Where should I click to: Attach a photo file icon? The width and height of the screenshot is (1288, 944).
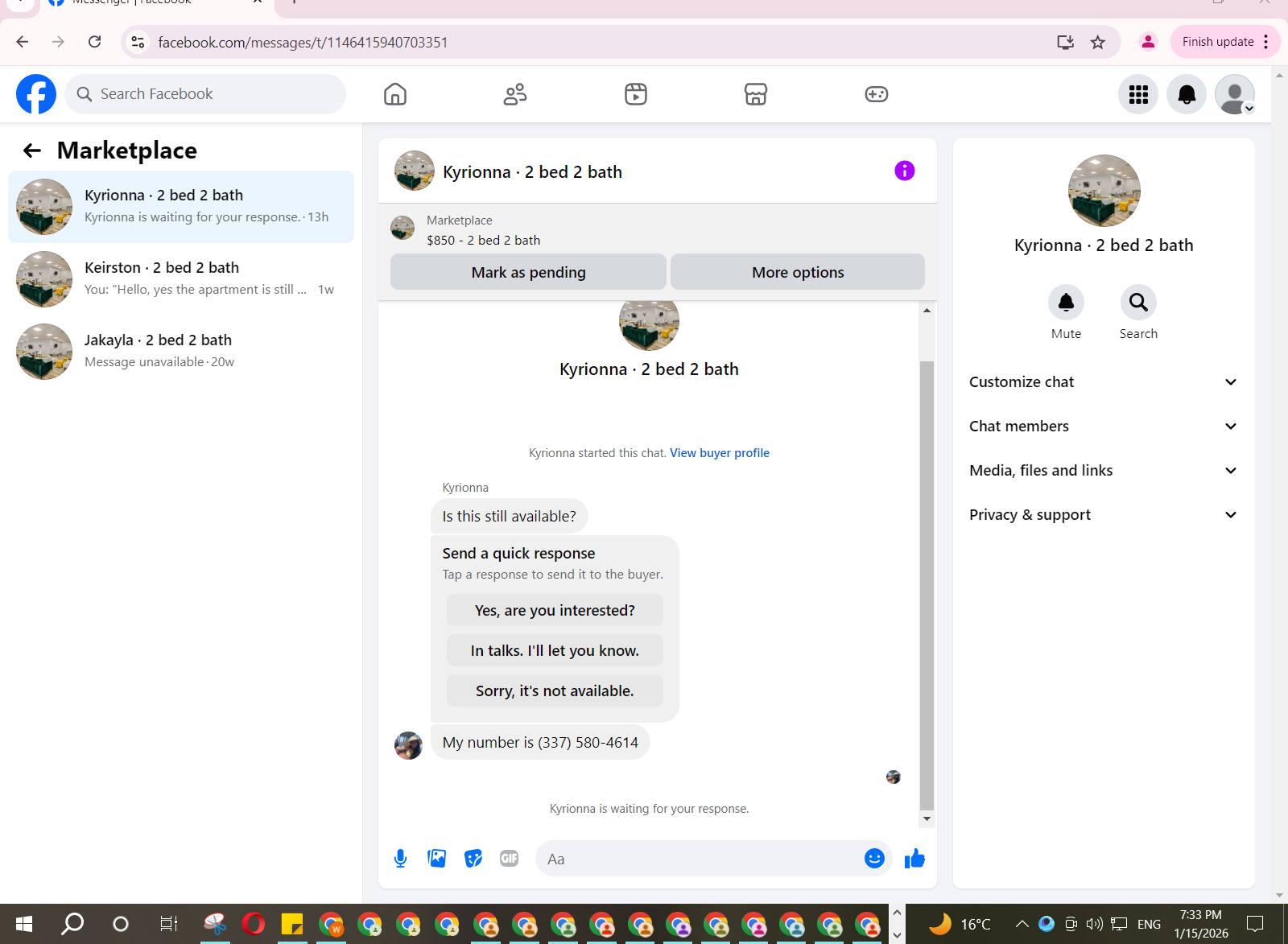point(437,859)
